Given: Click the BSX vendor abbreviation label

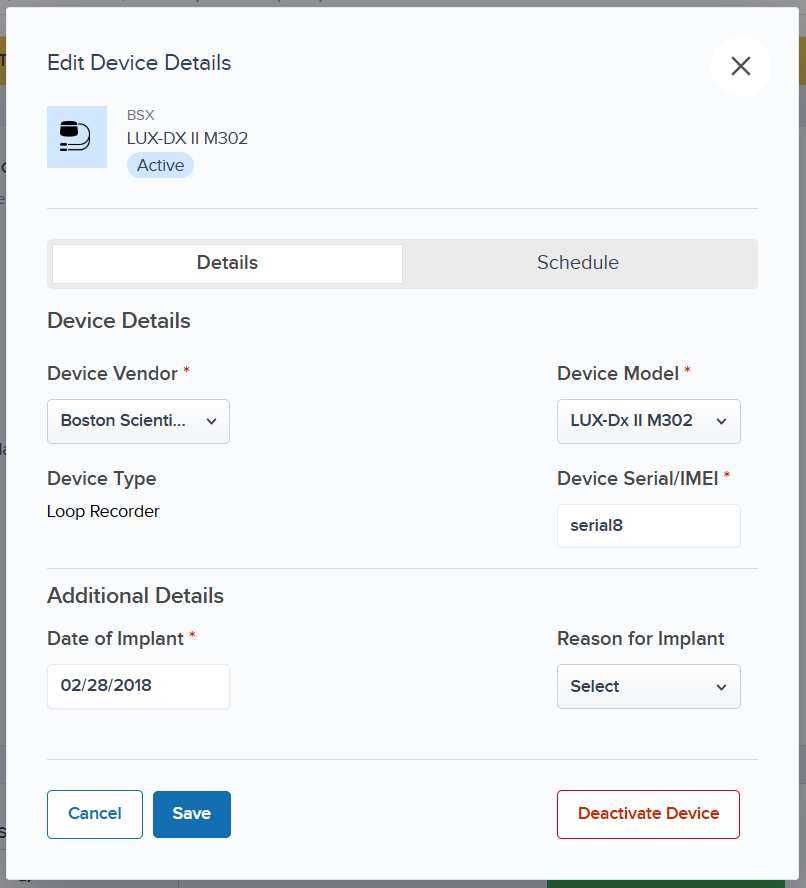Looking at the screenshot, I should coord(140,115).
